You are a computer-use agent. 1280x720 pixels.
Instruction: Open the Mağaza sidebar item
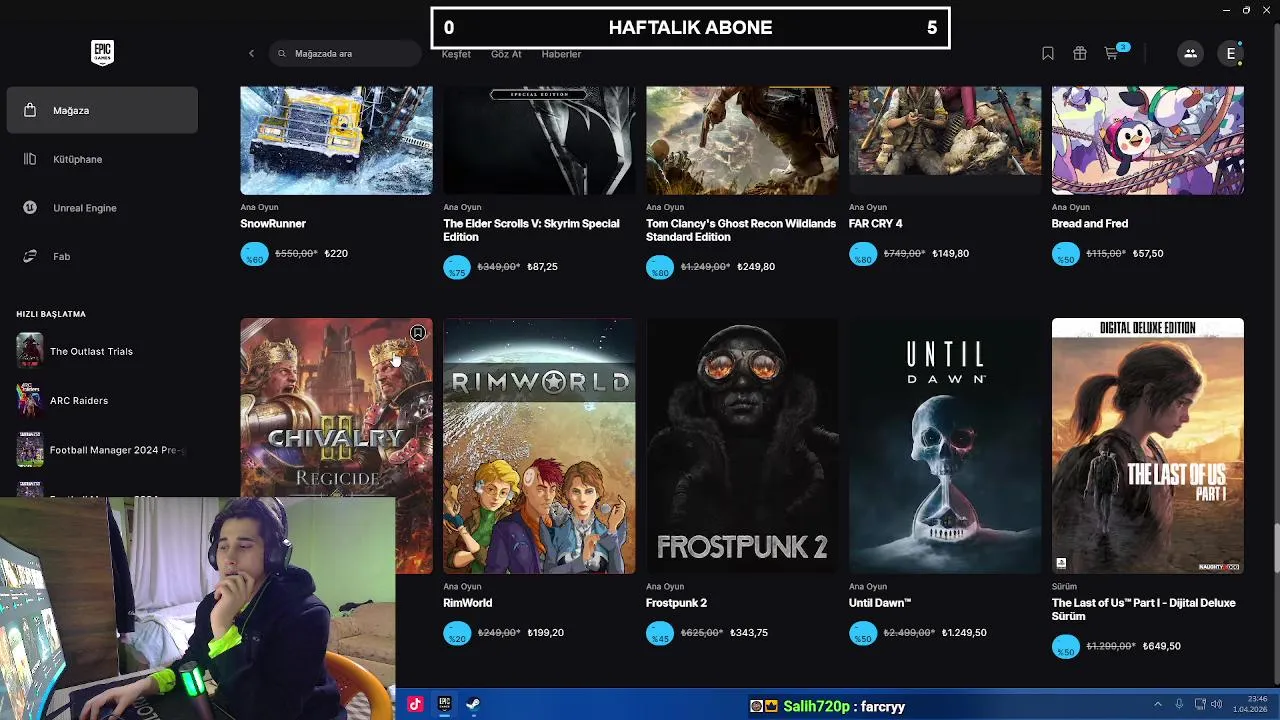(x=102, y=110)
